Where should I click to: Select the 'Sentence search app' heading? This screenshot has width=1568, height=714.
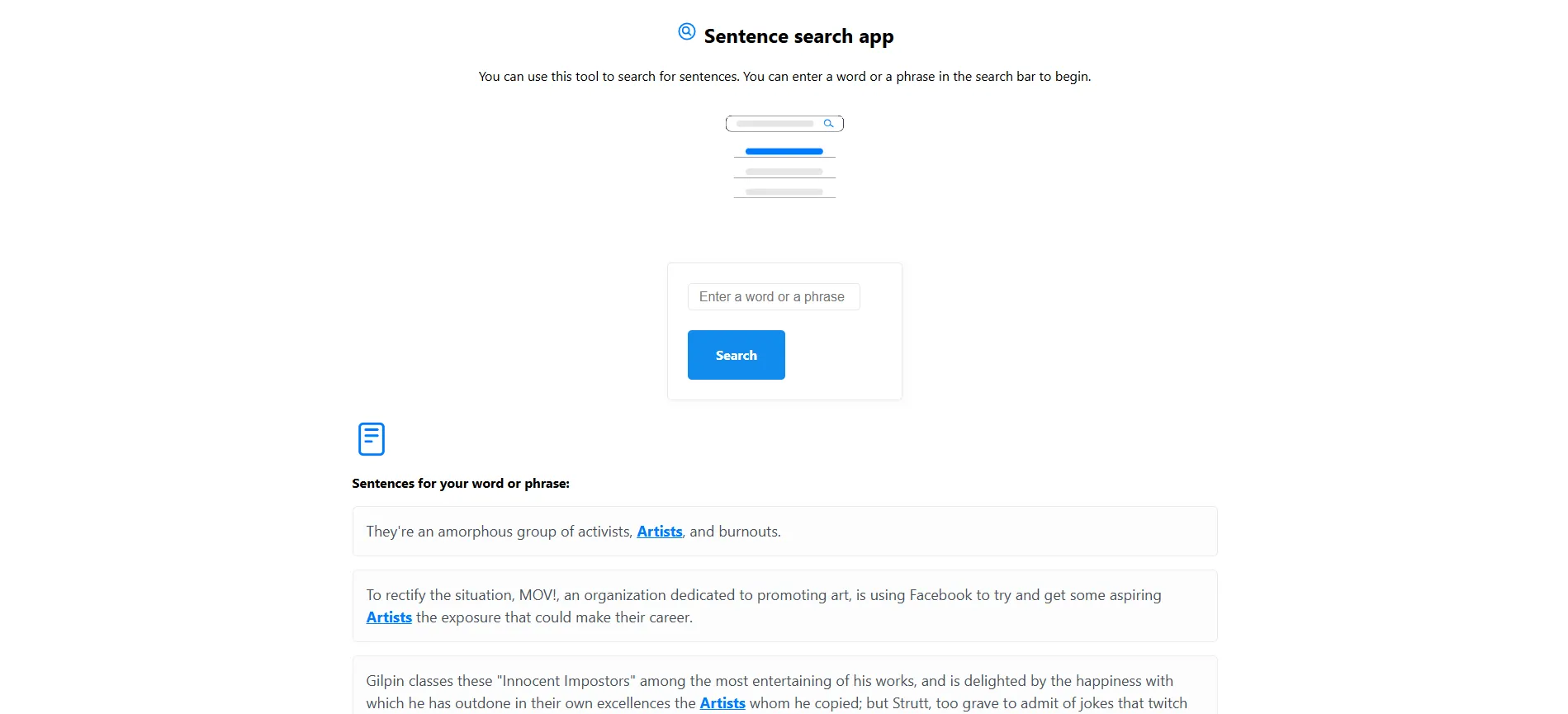click(798, 35)
